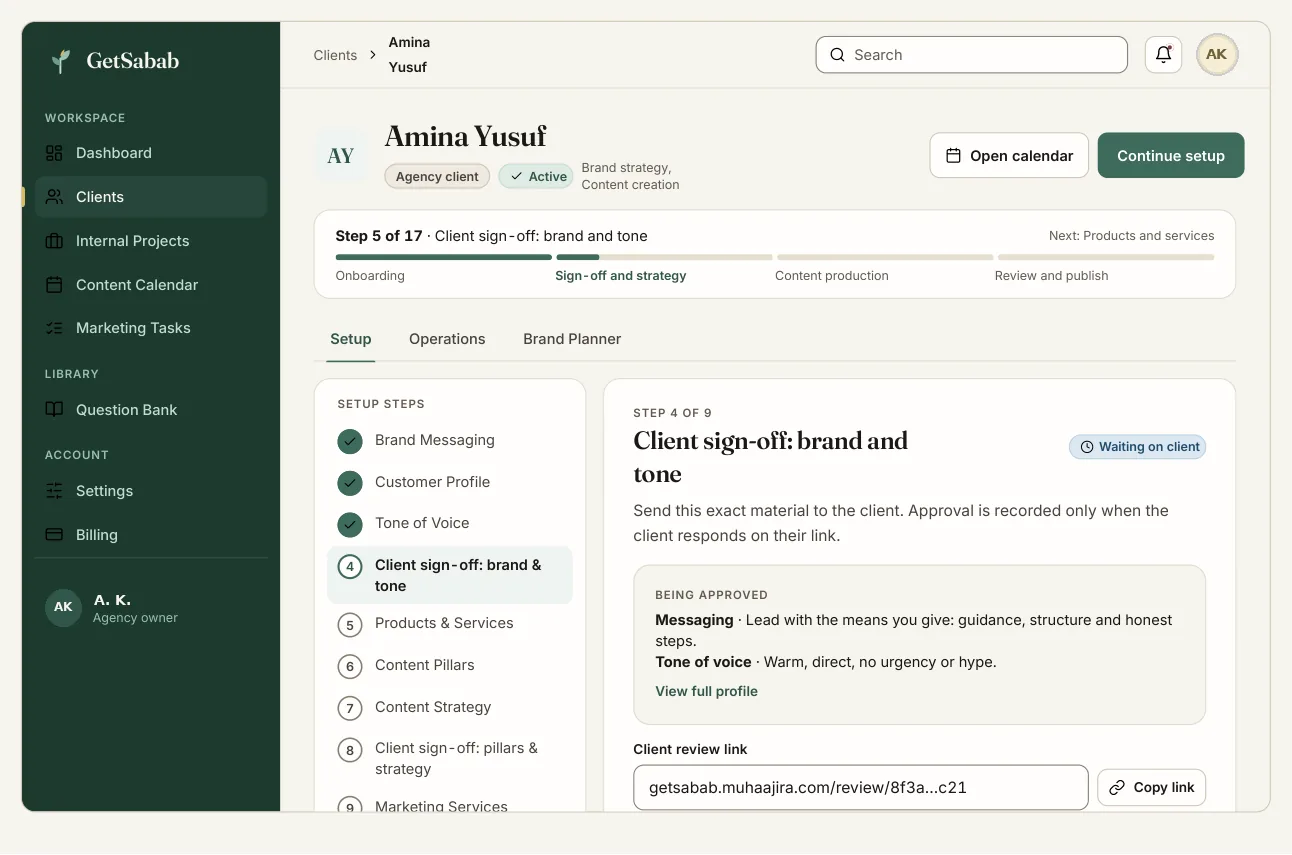Click the client review link field

pos(860,788)
